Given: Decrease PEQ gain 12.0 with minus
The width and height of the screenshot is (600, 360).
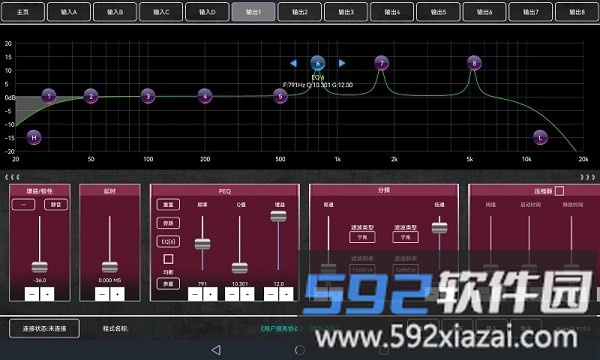Looking at the screenshot, I should click(271, 294).
